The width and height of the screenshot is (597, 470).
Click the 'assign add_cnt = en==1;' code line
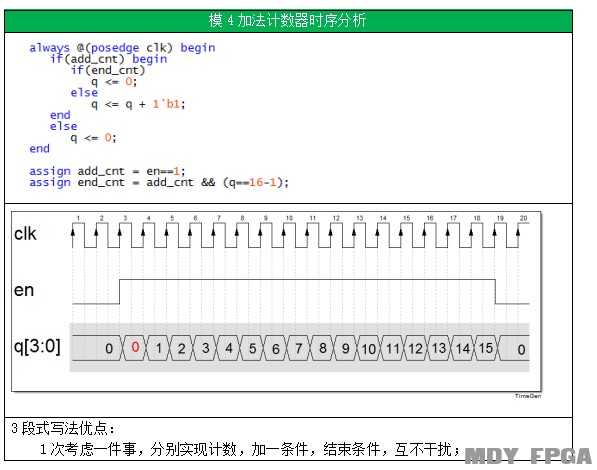(x=107, y=171)
